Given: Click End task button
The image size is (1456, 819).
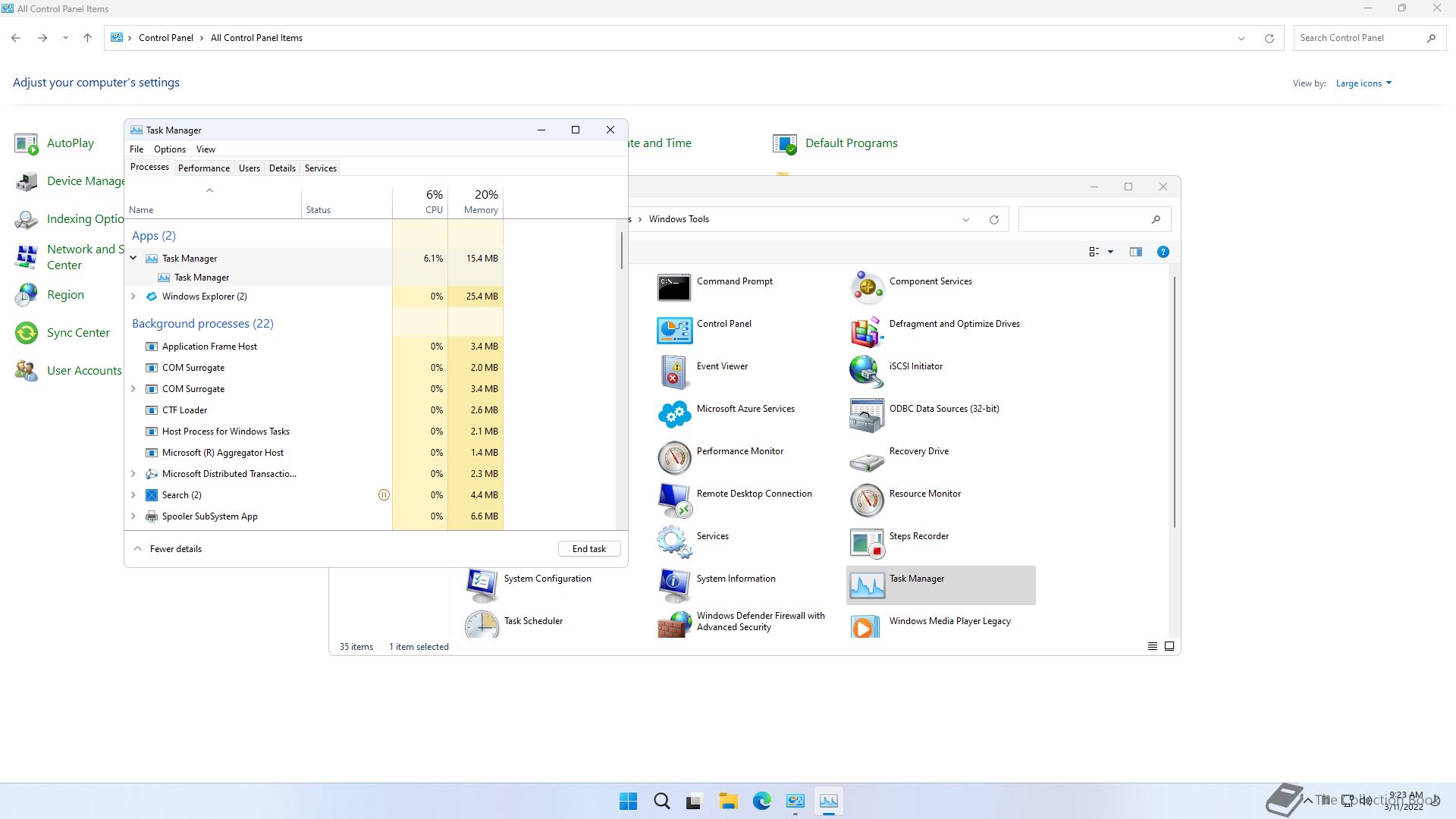Looking at the screenshot, I should [589, 549].
